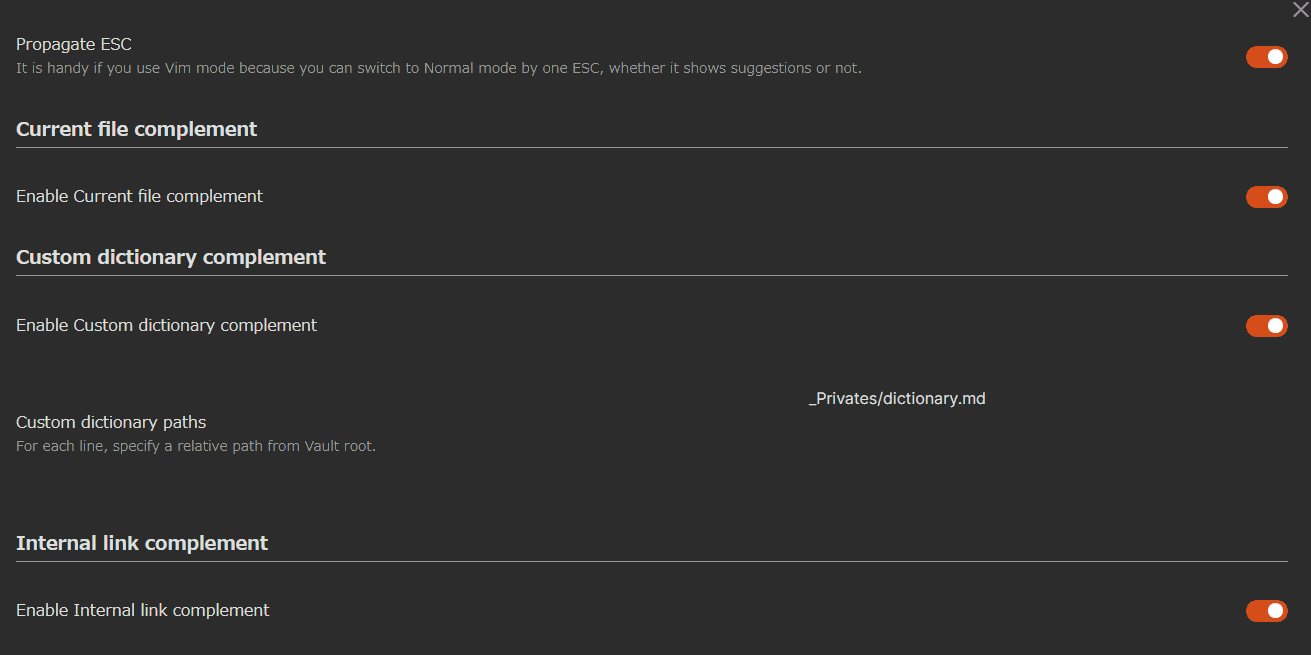Click the "Current file complement" section heading

point(136,129)
